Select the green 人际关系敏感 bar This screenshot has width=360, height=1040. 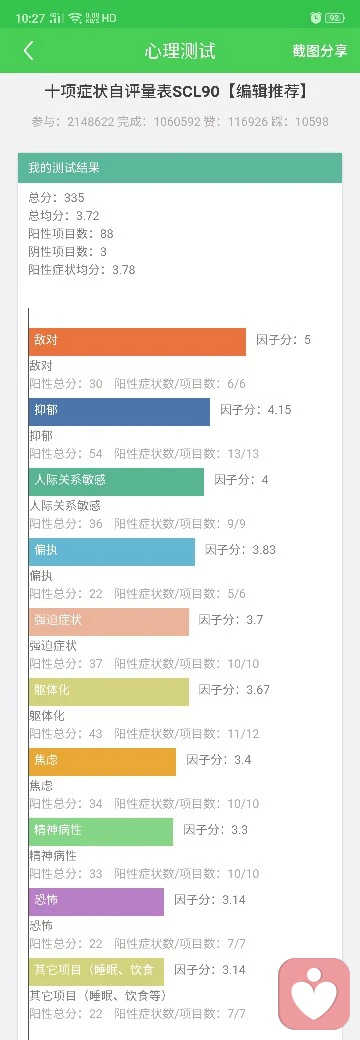(116, 482)
